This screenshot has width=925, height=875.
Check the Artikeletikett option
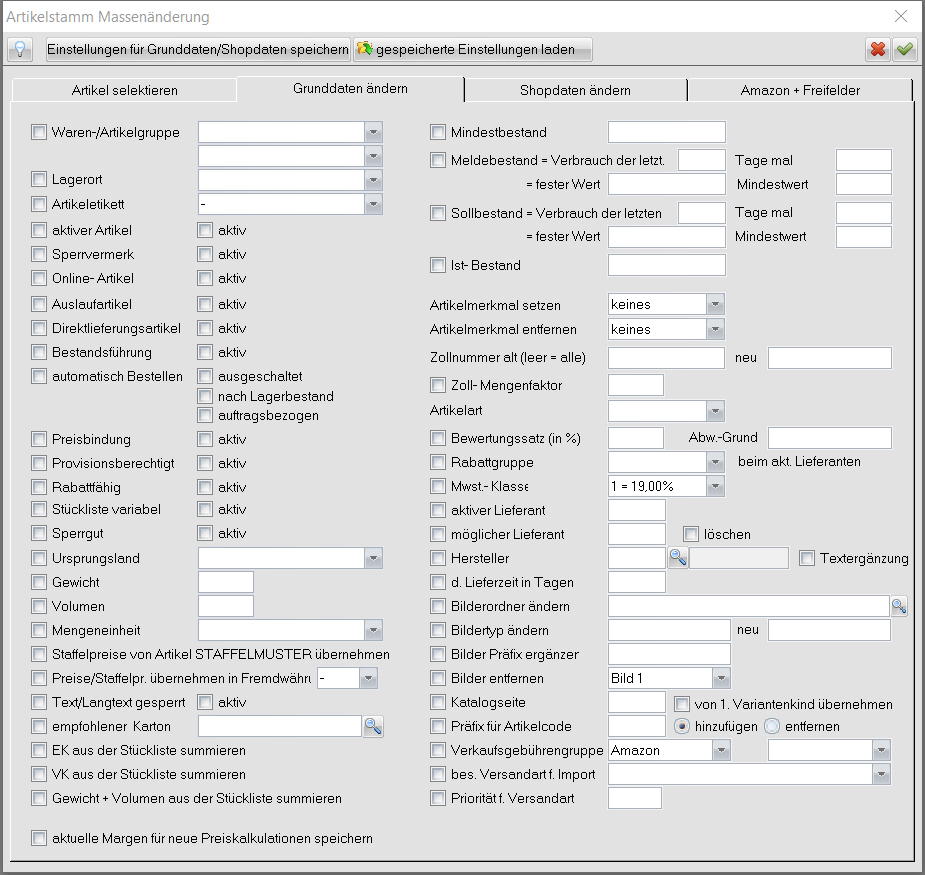tap(39, 204)
